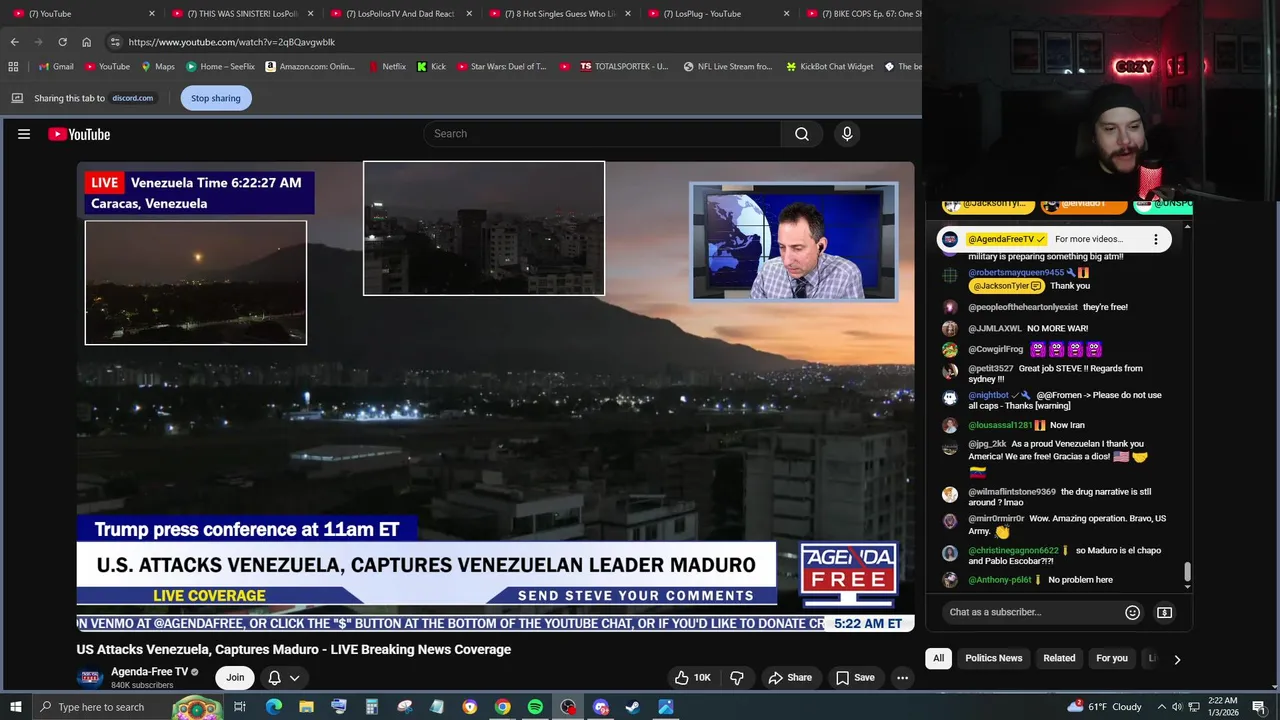Image resolution: width=1280 pixels, height=720 pixels.
Task: Select the For you chip
Action: [1111, 658]
